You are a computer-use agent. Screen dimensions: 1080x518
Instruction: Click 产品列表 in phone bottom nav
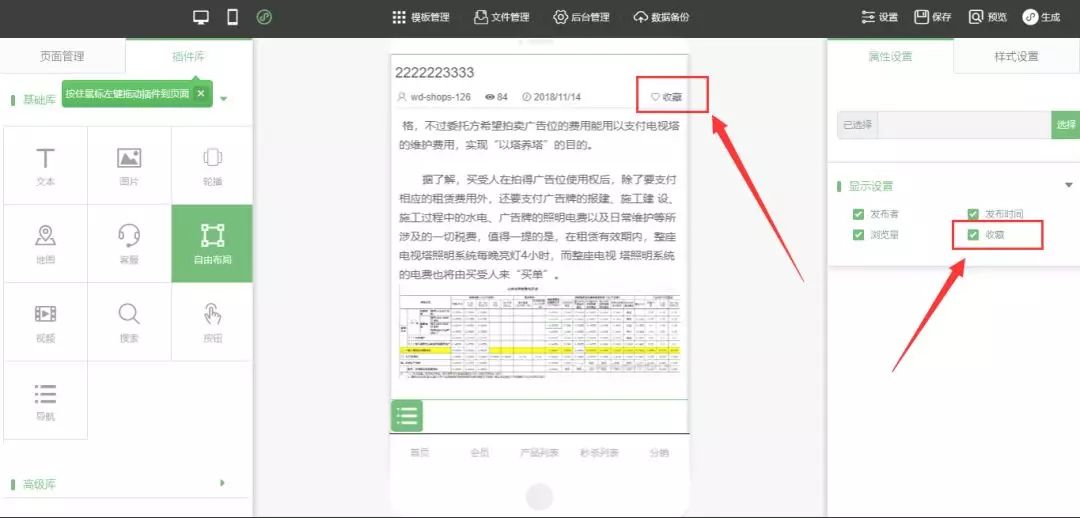point(539,453)
